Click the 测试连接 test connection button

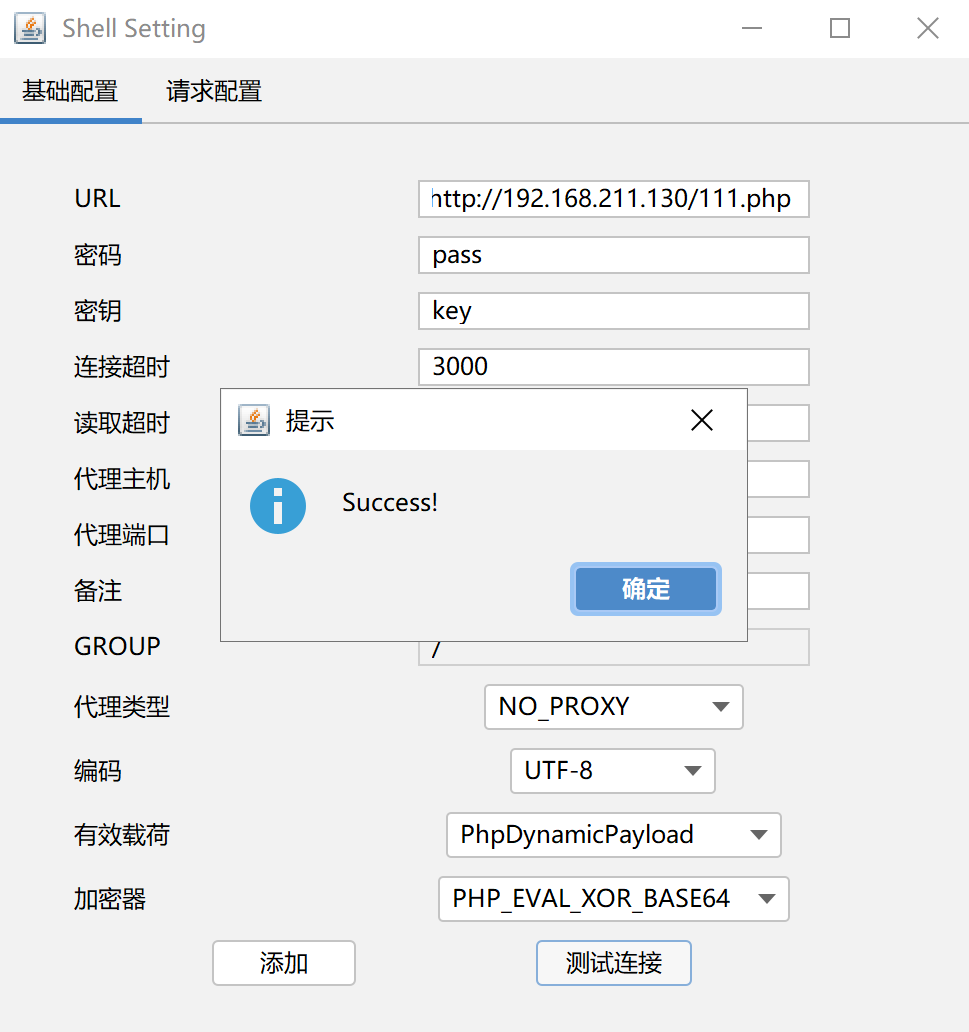coord(613,963)
